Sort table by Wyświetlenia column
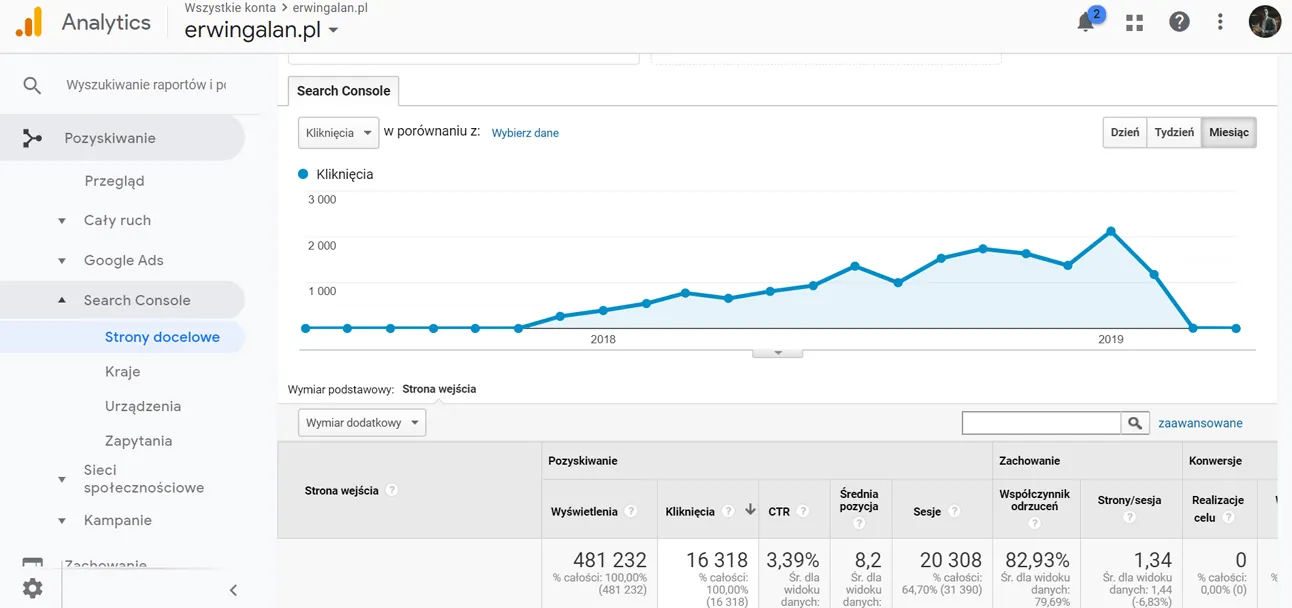The image size is (1292, 608). click(585, 511)
